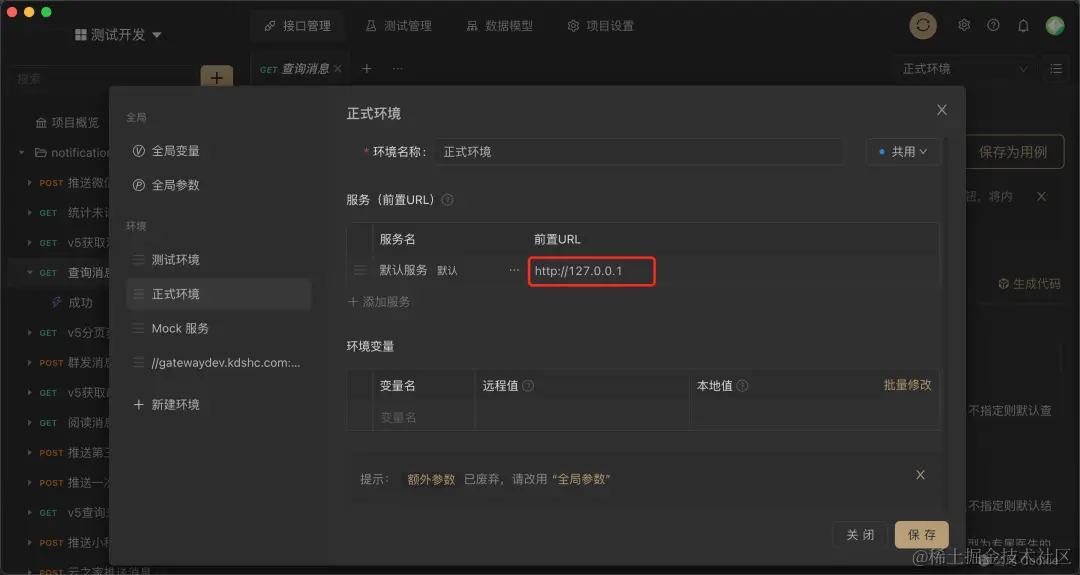
Task: Click the help icon next to 本地值
Action: (x=742, y=386)
